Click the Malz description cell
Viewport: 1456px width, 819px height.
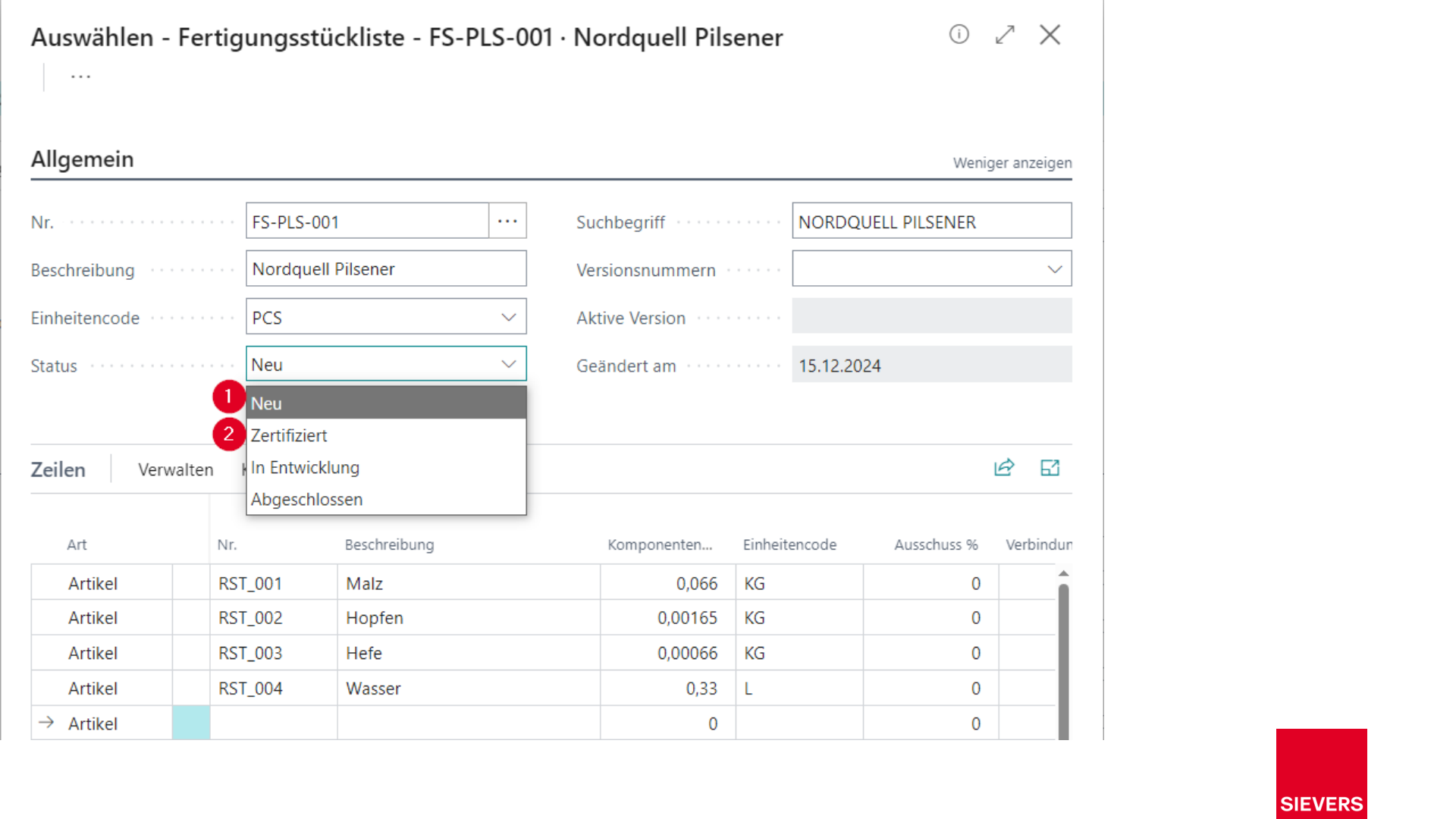point(469,582)
